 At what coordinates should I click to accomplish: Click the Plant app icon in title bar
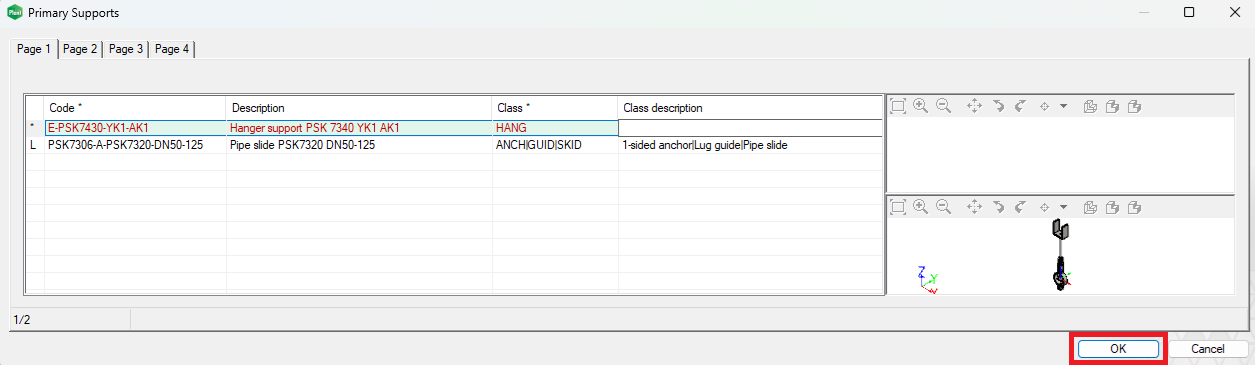tap(15, 13)
